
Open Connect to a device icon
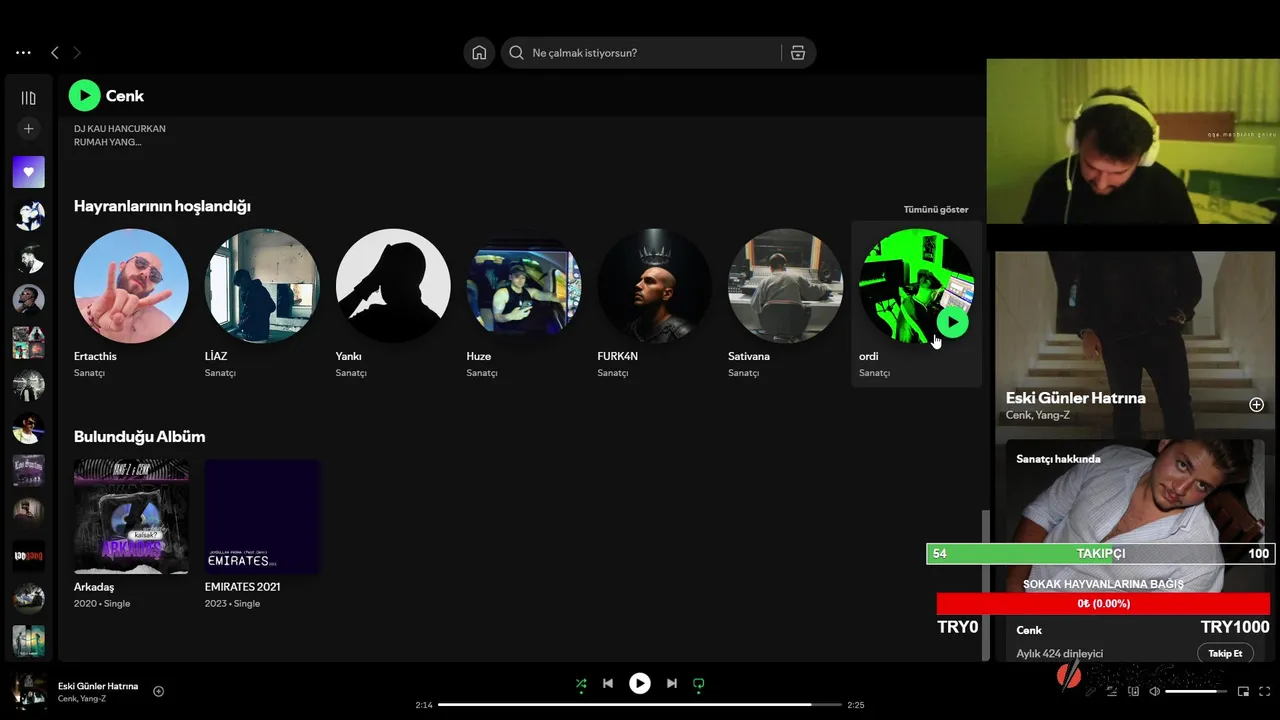tap(1134, 691)
